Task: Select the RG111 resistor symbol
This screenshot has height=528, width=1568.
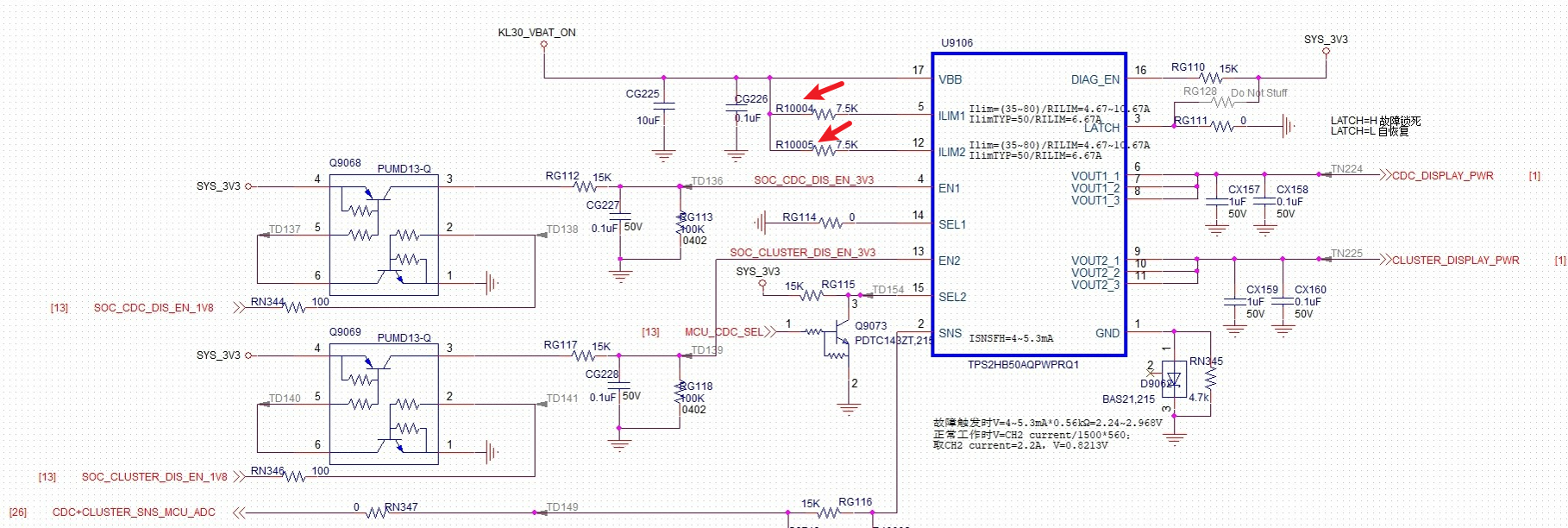Action: 1222,126
